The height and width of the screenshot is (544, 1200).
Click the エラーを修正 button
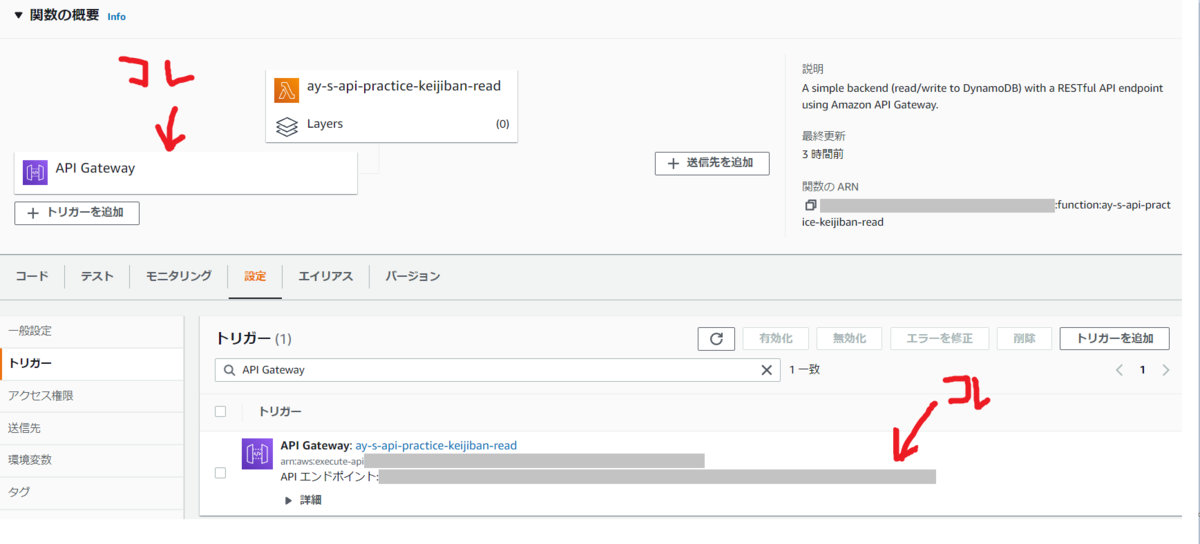click(x=939, y=339)
